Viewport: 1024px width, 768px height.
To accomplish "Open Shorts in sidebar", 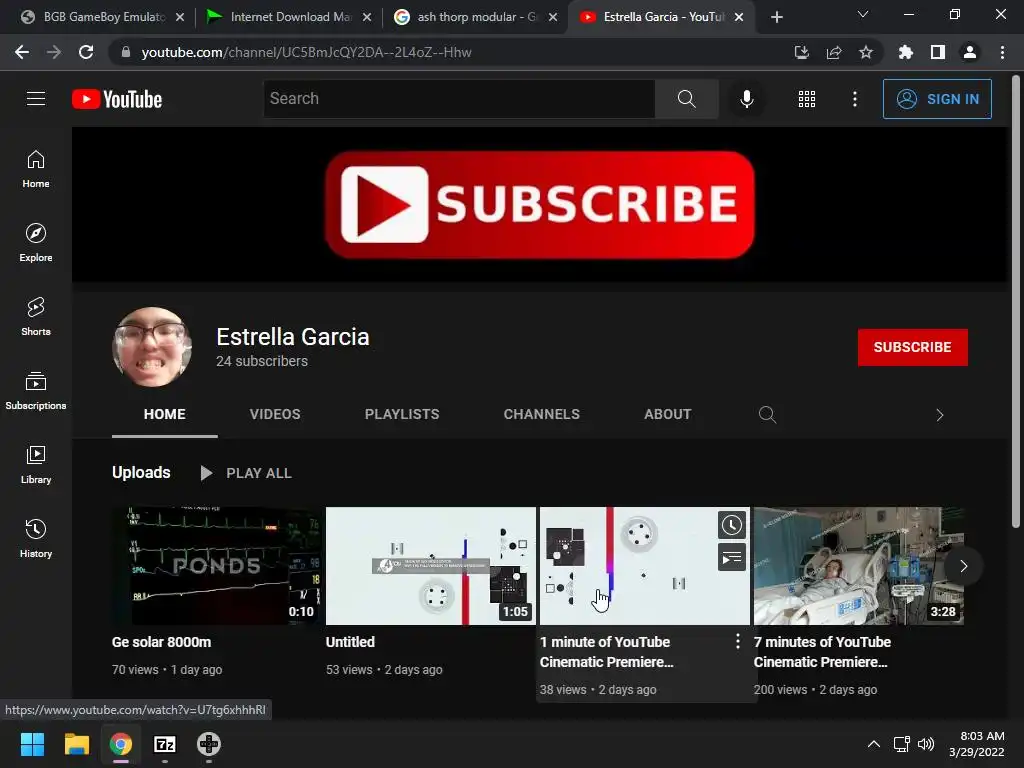I will pos(36,317).
